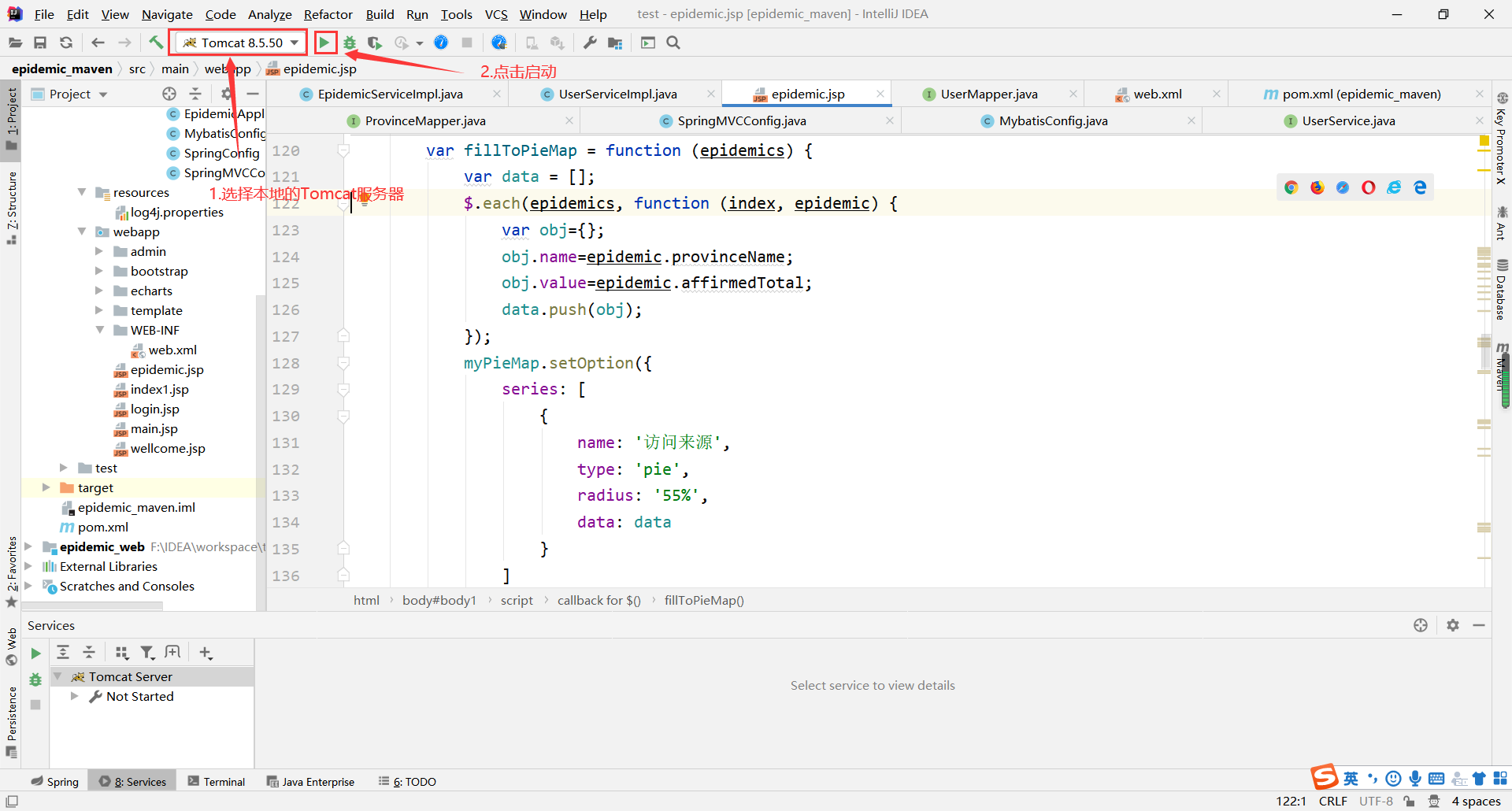Switch to the SpringMVCConfig.java tab
1512x811 pixels.
pyautogui.click(x=741, y=120)
